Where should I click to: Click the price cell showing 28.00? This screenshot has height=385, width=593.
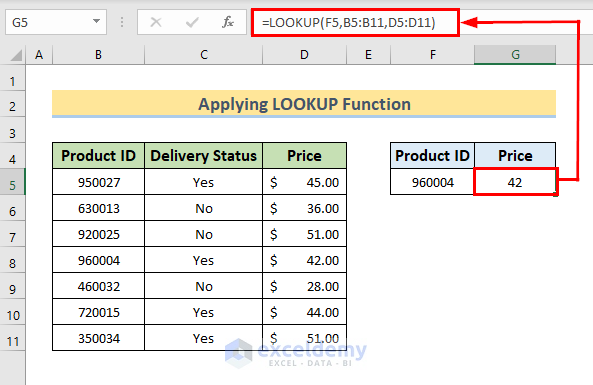click(x=304, y=286)
